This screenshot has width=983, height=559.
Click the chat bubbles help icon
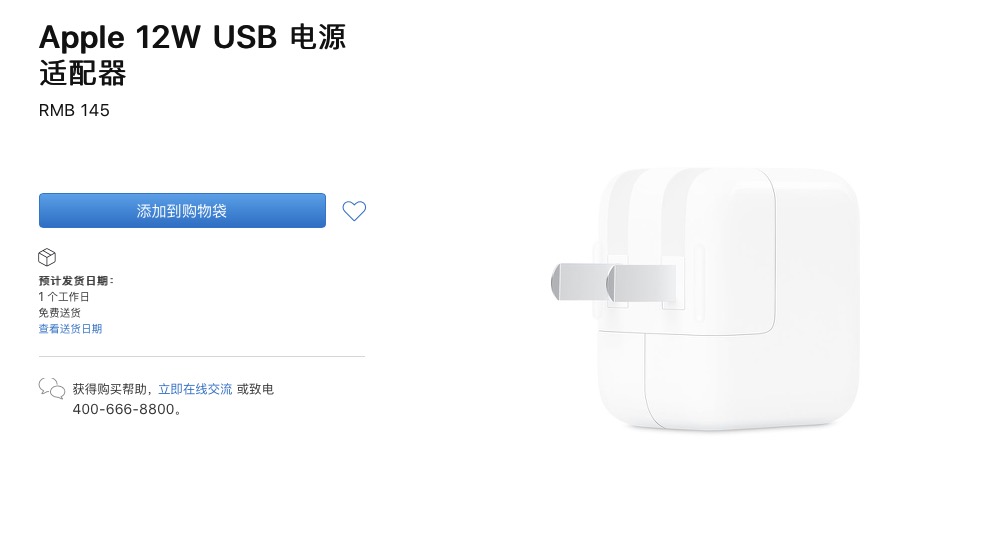pyautogui.click(x=51, y=389)
